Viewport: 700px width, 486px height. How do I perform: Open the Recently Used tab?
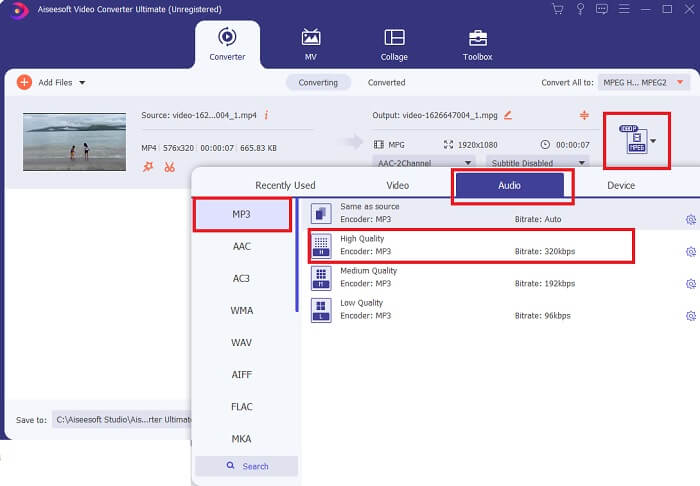click(x=285, y=185)
